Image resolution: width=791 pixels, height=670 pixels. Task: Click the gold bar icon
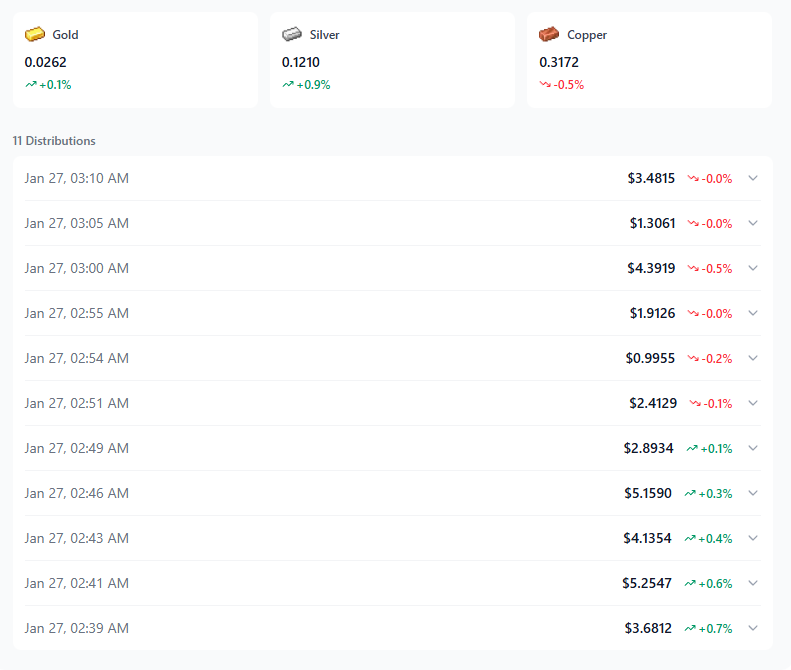tap(35, 34)
